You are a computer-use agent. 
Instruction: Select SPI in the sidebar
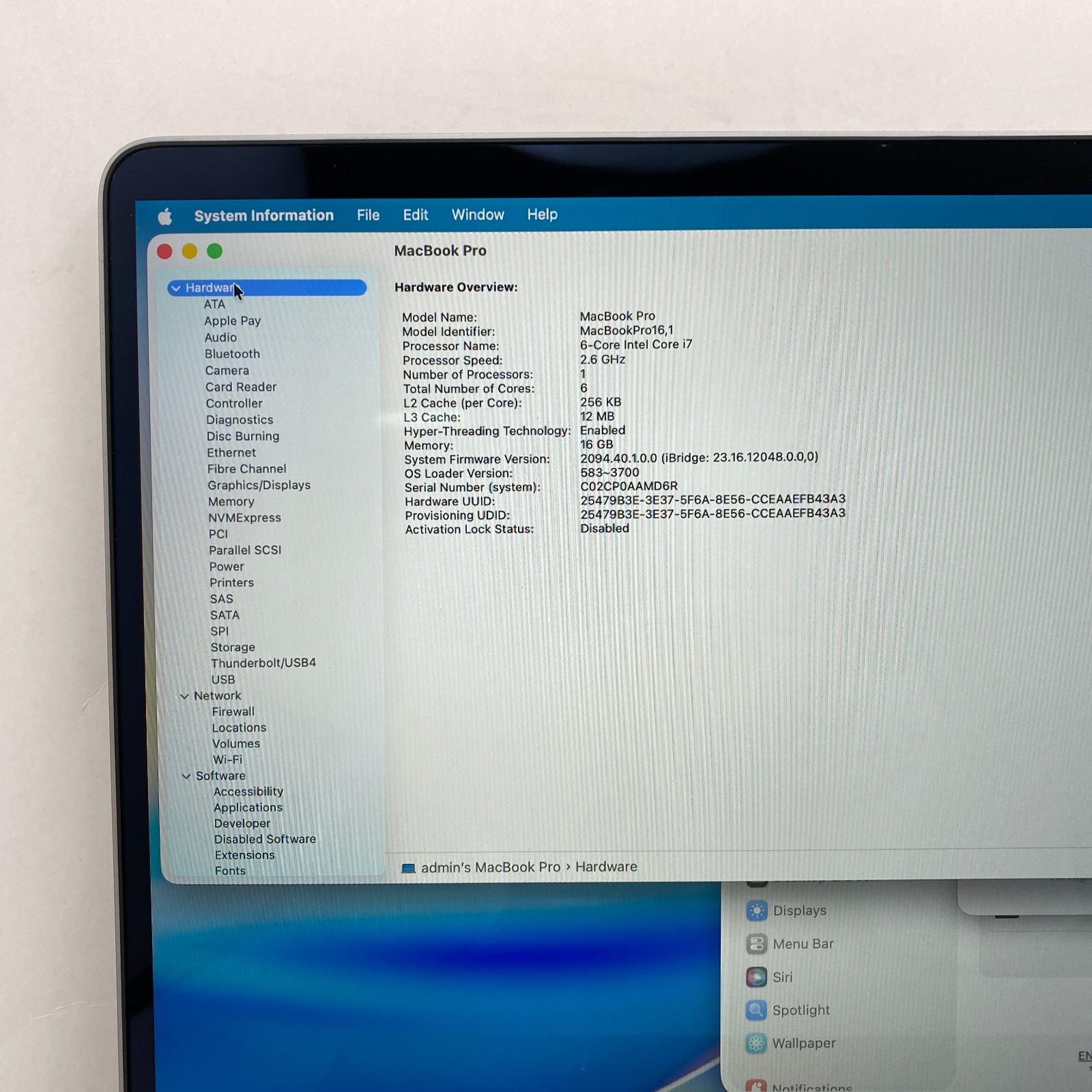(x=219, y=631)
